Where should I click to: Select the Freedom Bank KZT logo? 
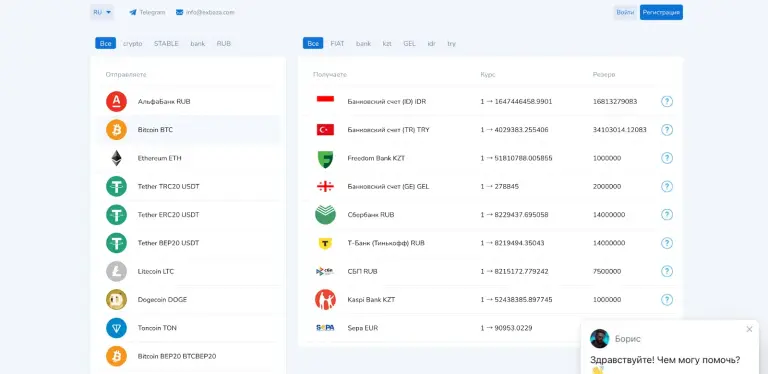[325, 159]
